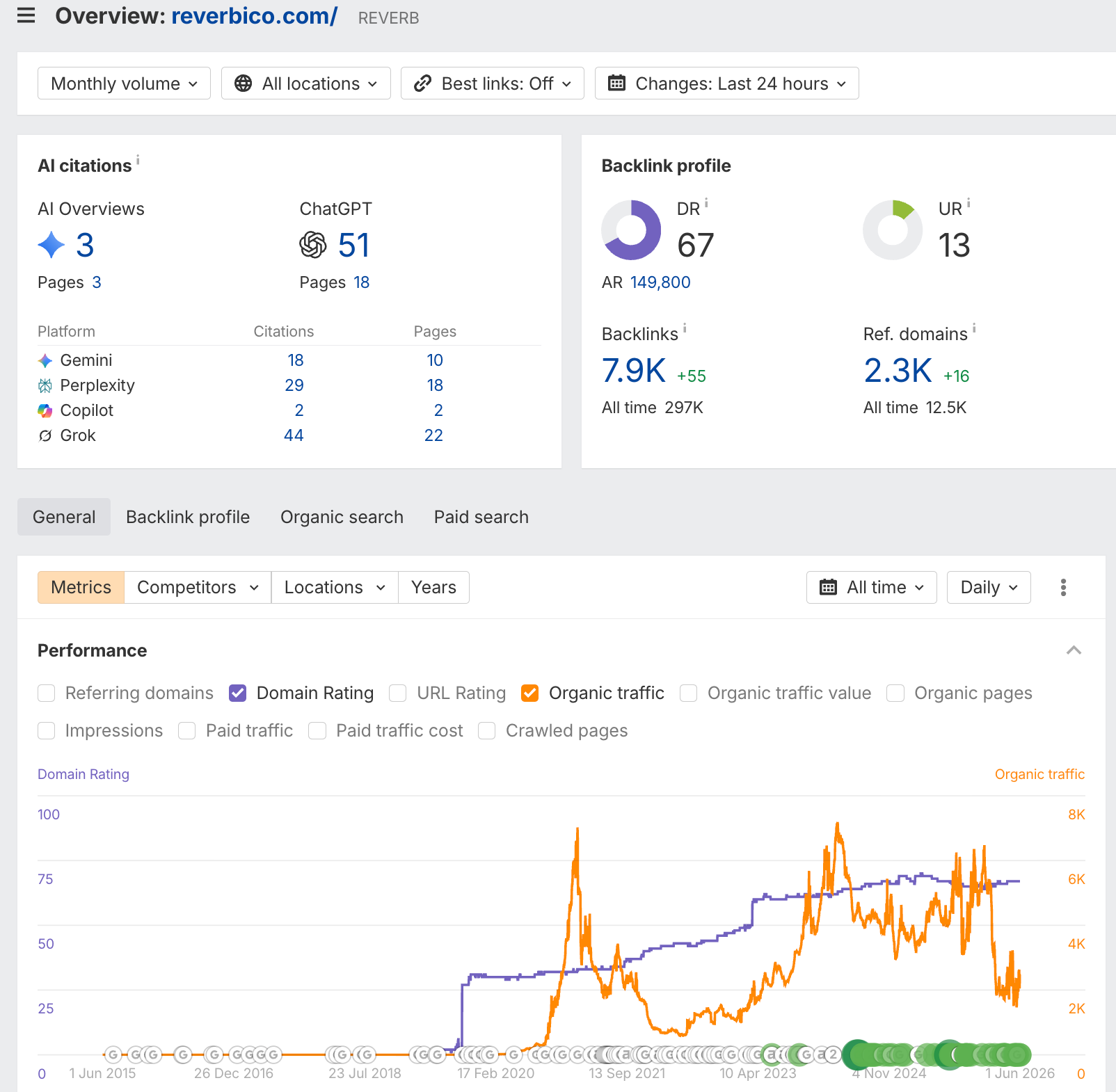
Task: Open the 7.9K backlinks link
Action: (634, 370)
